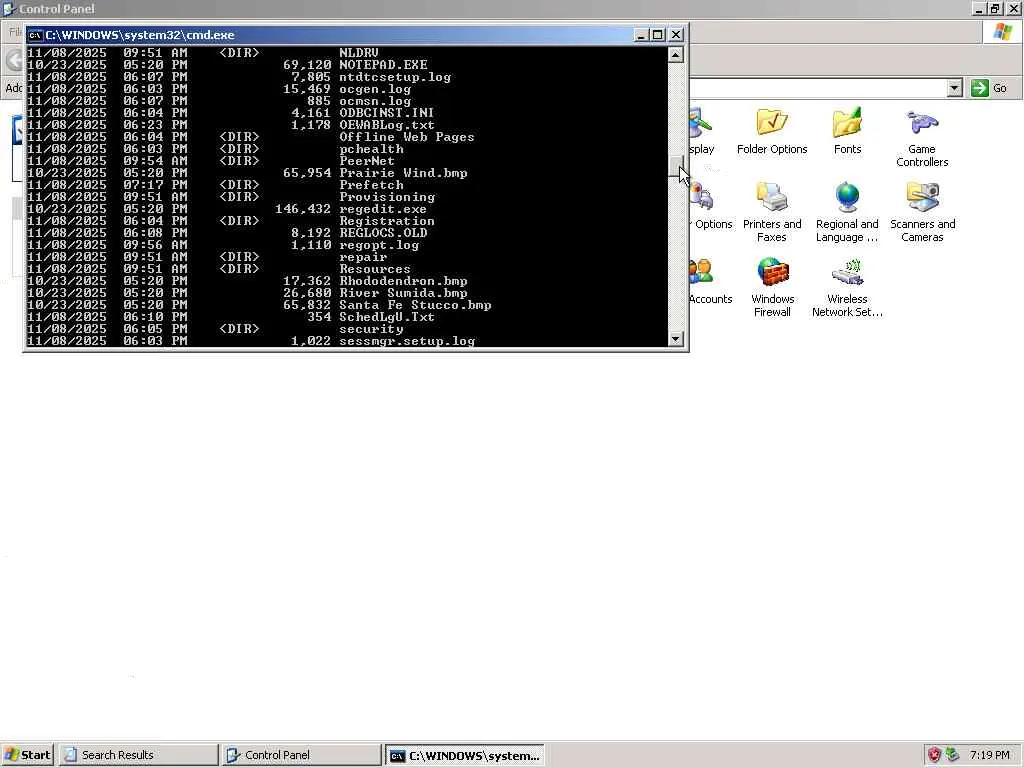Click the Start button
This screenshot has height=768, width=1024.
point(27,755)
